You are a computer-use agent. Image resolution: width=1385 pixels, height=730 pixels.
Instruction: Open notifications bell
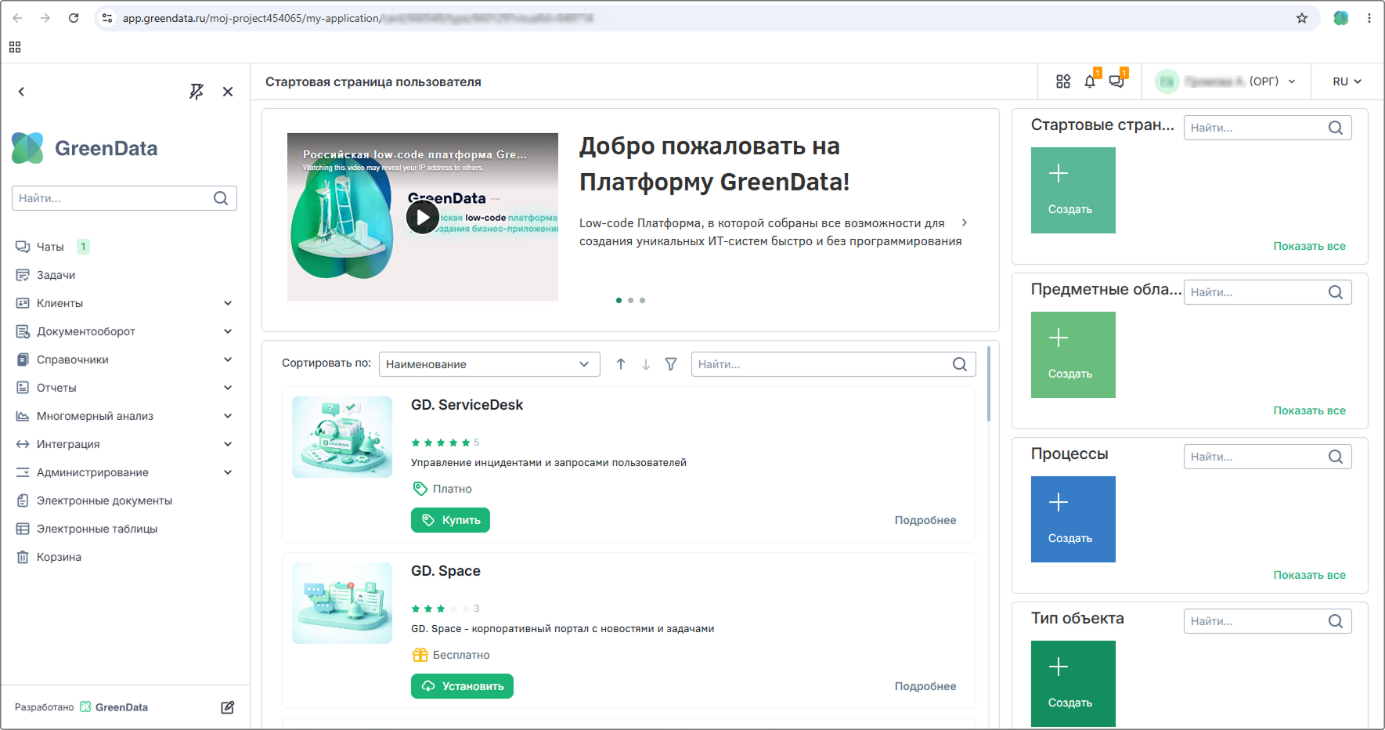1090,81
